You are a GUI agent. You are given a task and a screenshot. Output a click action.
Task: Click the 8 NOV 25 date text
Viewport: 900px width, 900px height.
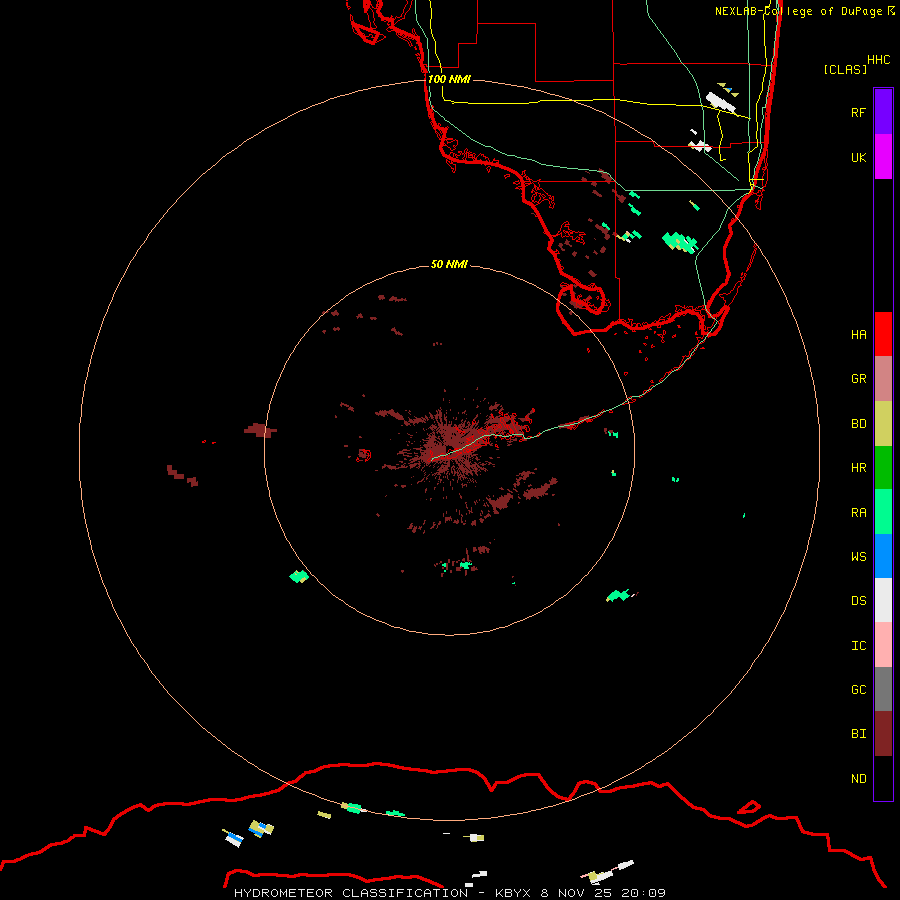click(576, 893)
